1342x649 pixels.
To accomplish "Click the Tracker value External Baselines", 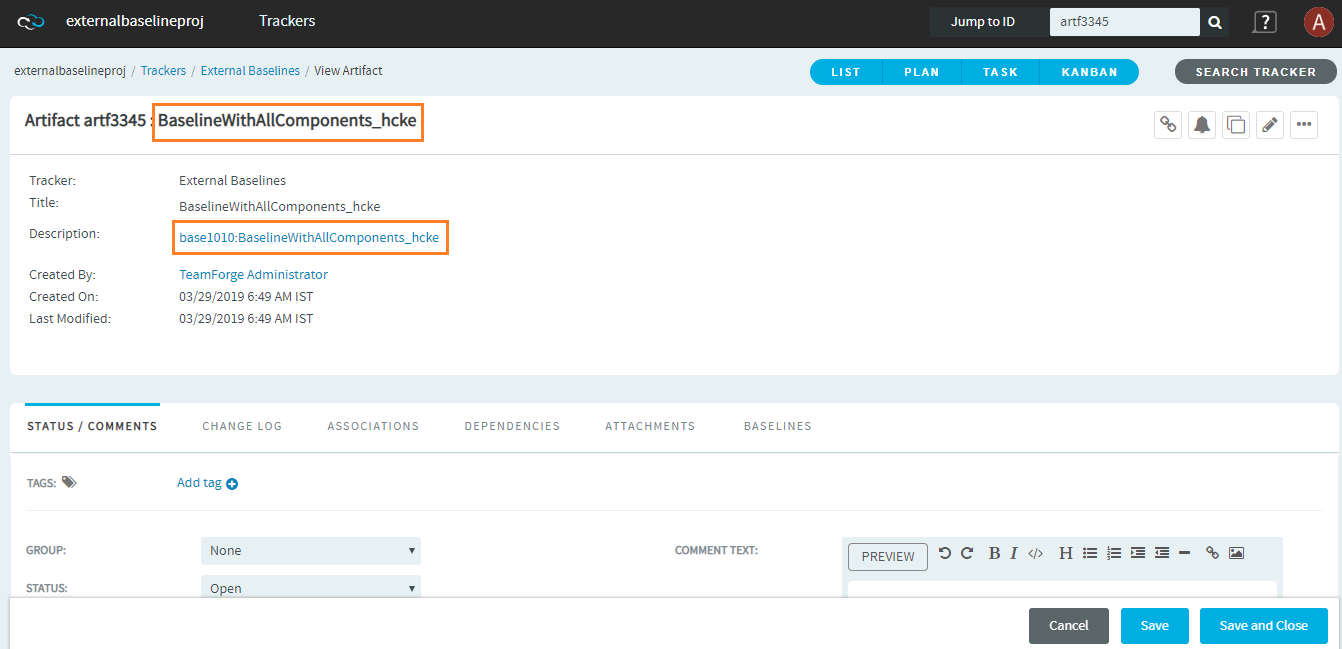I will pyautogui.click(x=232, y=181).
